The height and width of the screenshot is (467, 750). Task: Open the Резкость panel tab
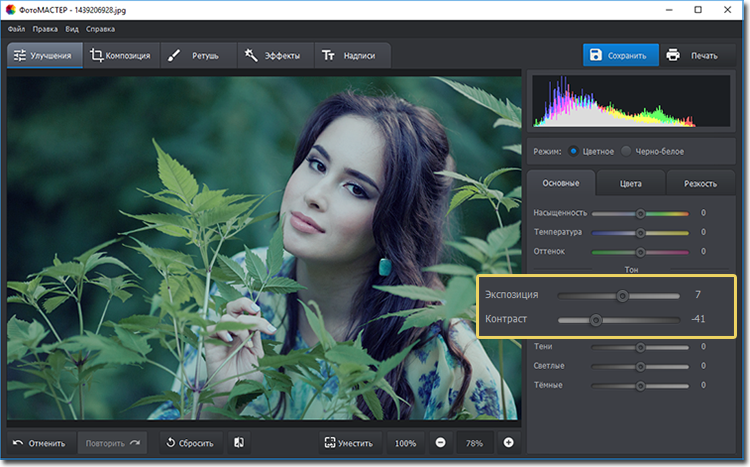pyautogui.click(x=699, y=183)
